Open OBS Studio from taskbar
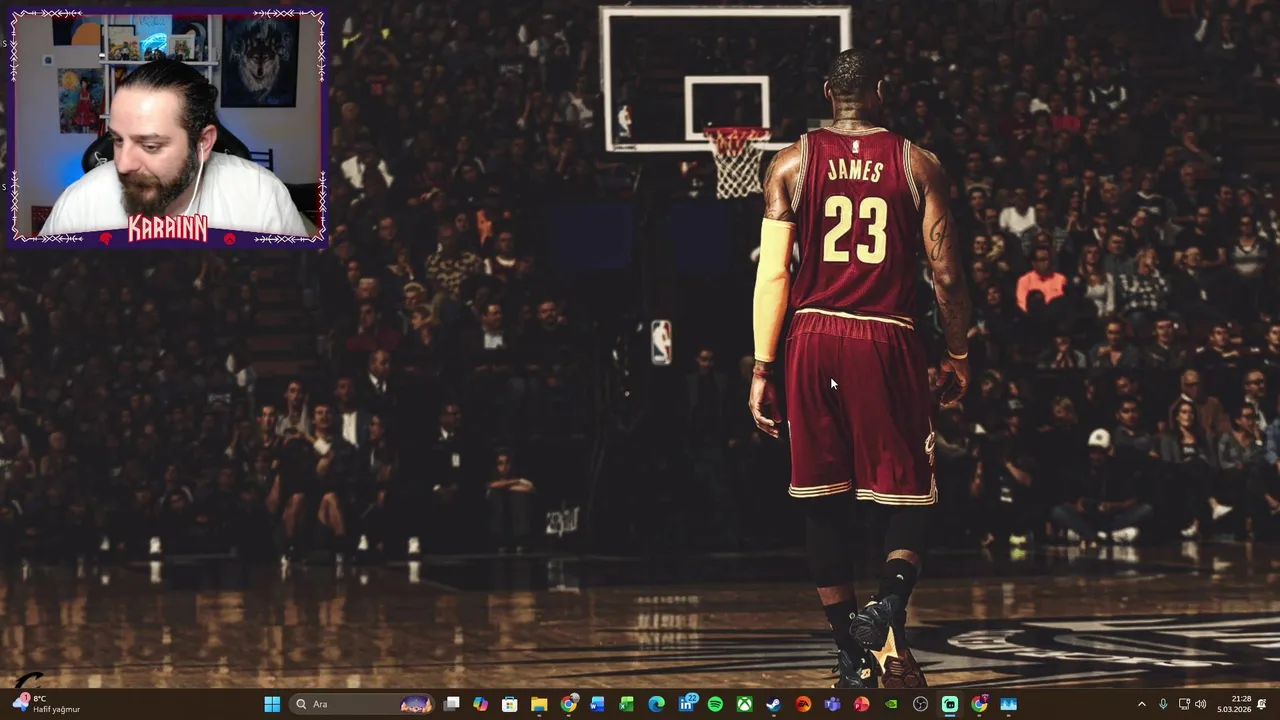The height and width of the screenshot is (720, 1280). pyautogui.click(x=920, y=704)
